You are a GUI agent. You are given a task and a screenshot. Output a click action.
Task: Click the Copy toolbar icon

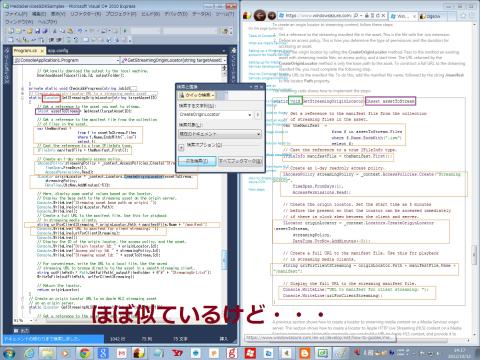click(62, 31)
